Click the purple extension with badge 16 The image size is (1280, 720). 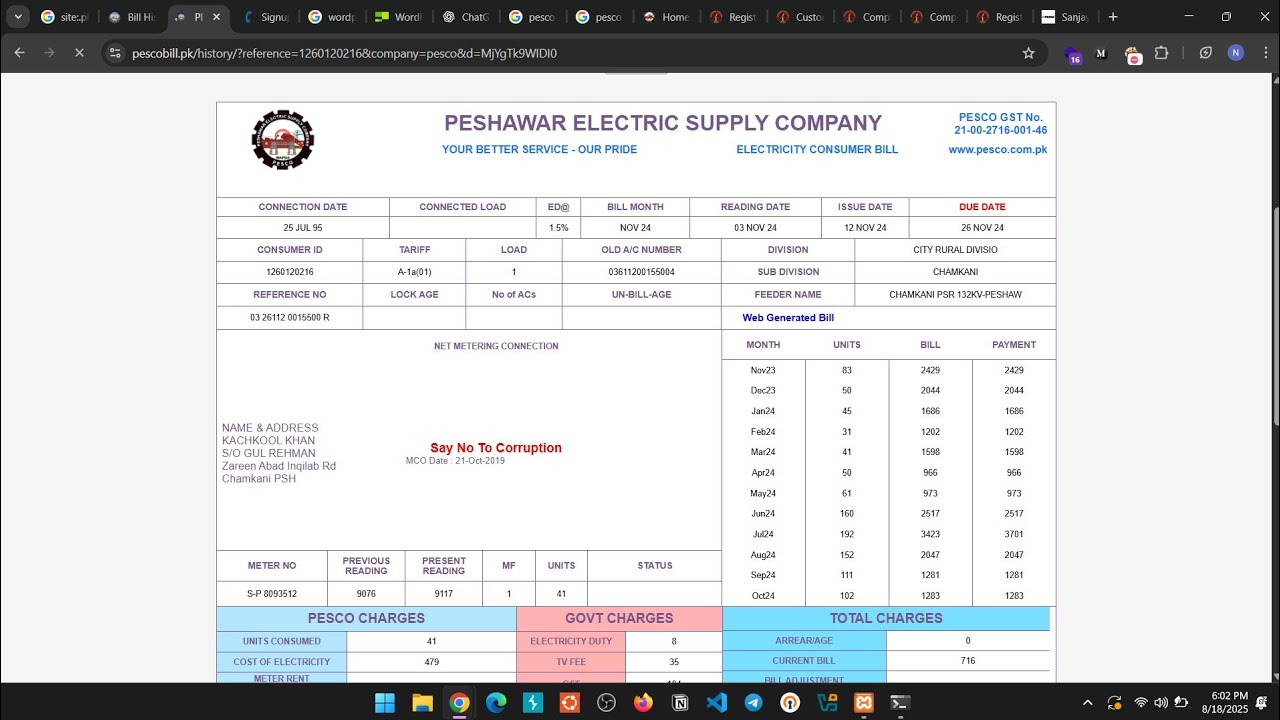tap(1073, 54)
